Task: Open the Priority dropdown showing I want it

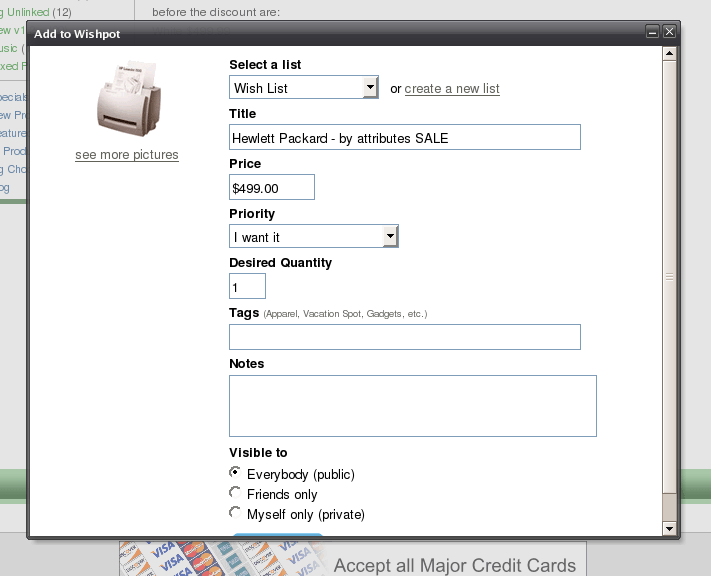Action: tap(314, 236)
